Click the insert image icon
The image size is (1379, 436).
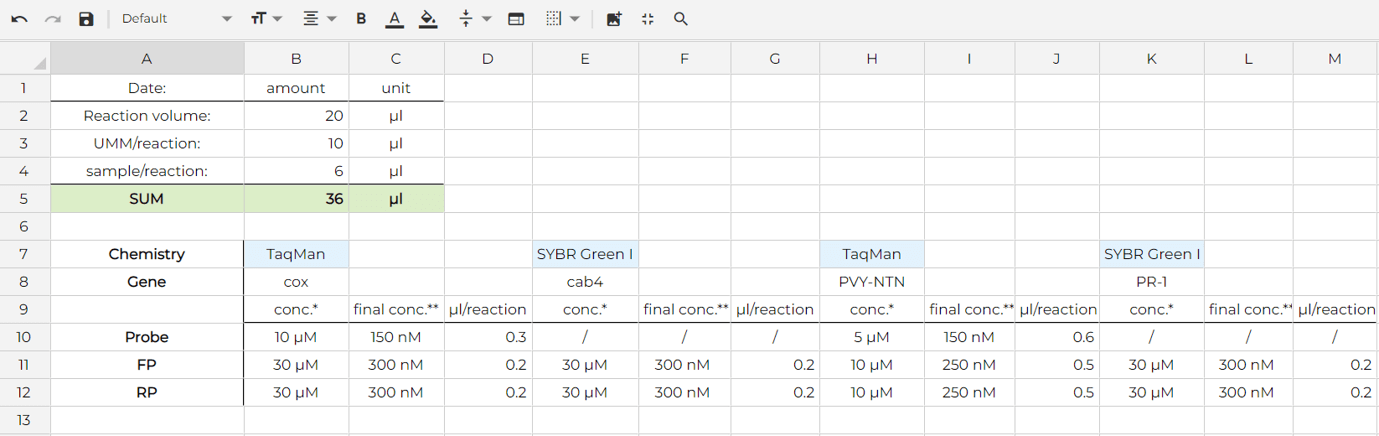tap(614, 19)
